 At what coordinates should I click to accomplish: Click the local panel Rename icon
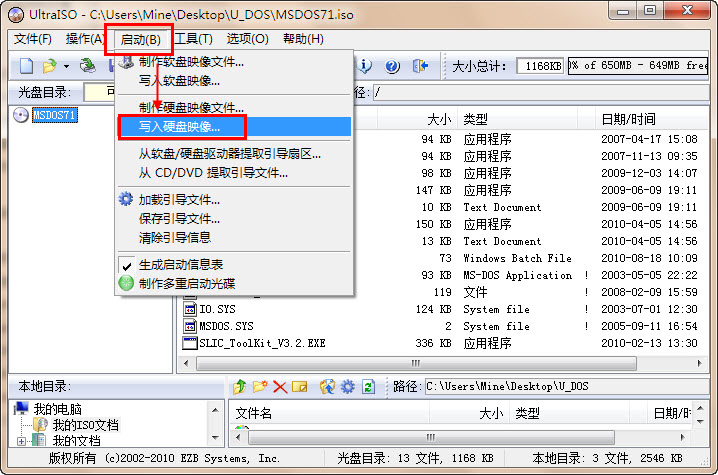pos(299,388)
